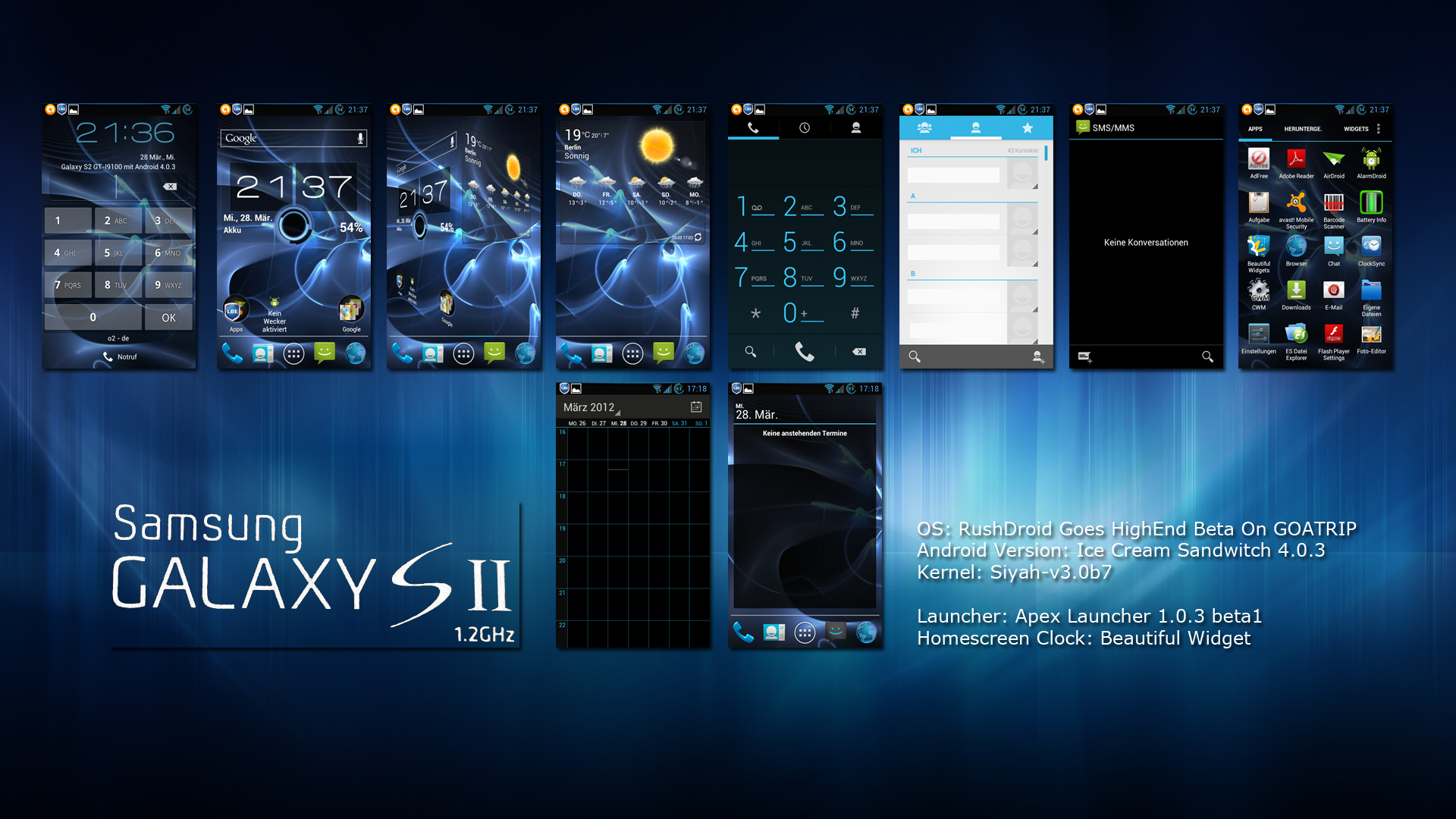
Task: Switch to the contacts tab in the dialer
Action: [x=856, y=128]
